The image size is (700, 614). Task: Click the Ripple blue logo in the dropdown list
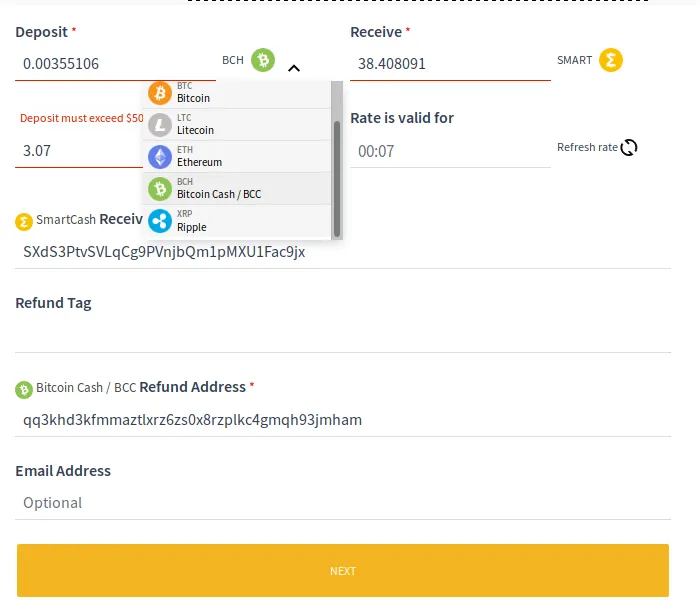click(x=160, y=221)
